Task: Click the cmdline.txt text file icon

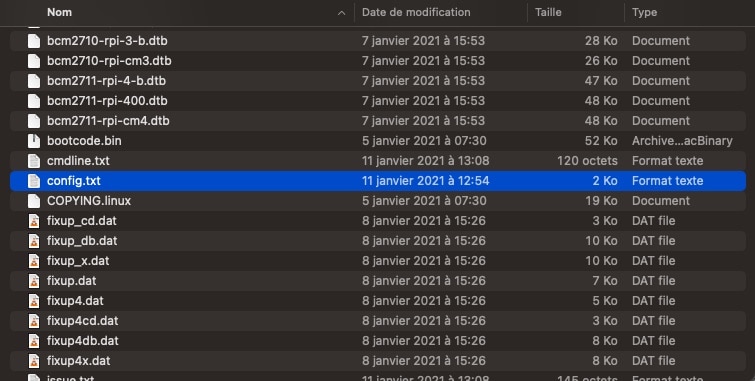Action: [x=34, y=161]
